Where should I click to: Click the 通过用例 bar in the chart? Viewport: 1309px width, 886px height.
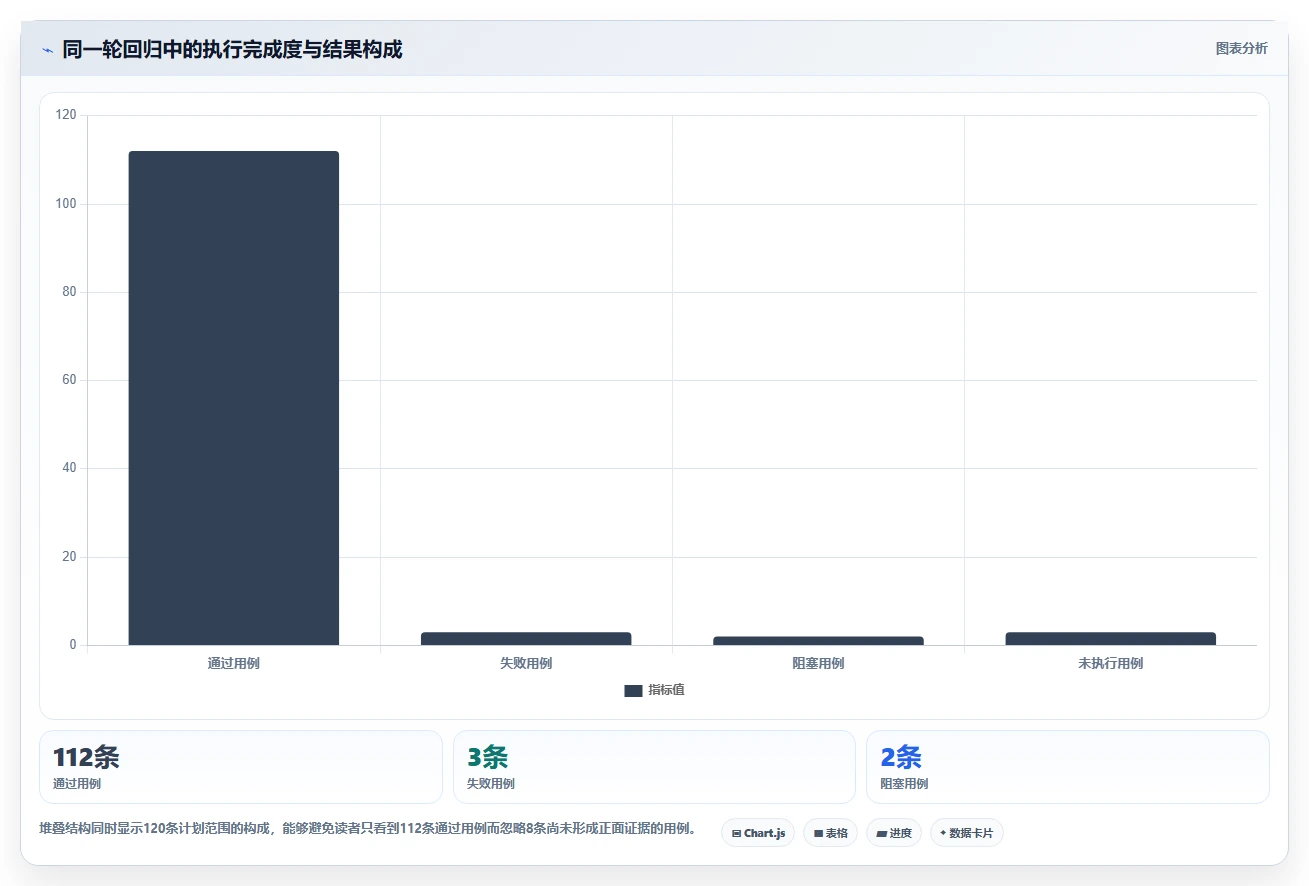234,398
